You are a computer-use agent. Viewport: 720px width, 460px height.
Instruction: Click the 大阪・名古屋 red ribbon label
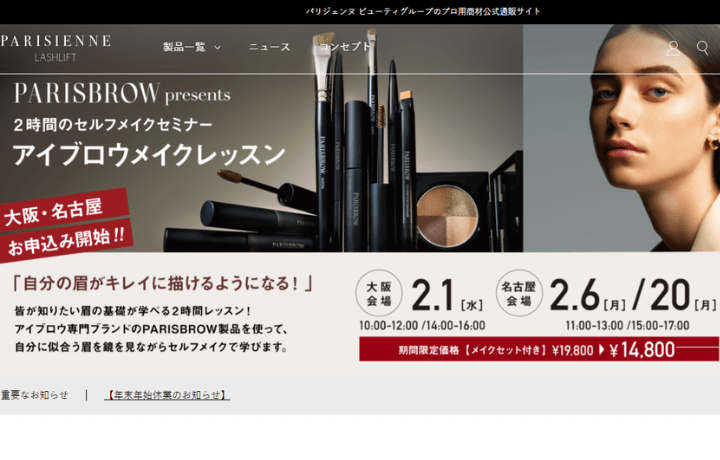pos(62,208)
